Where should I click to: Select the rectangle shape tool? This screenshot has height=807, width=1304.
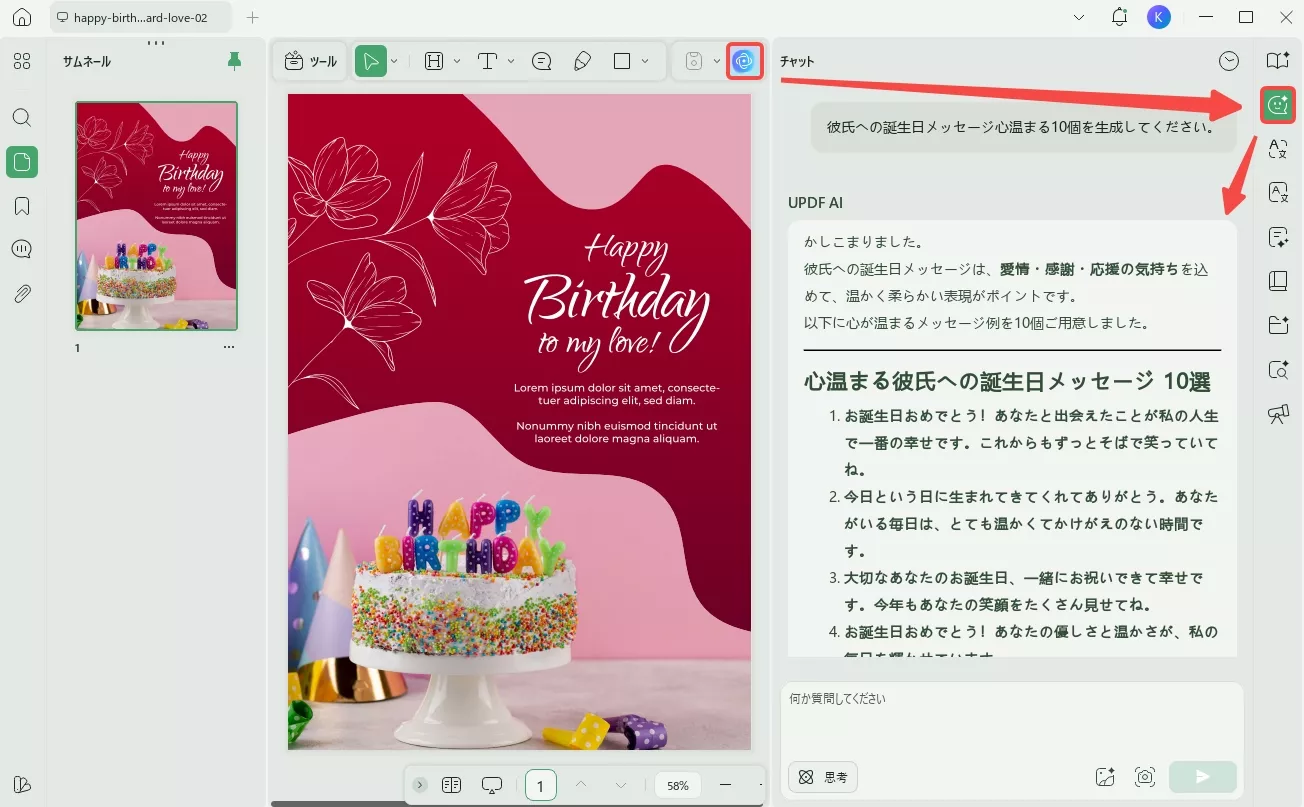click(622, 61)
